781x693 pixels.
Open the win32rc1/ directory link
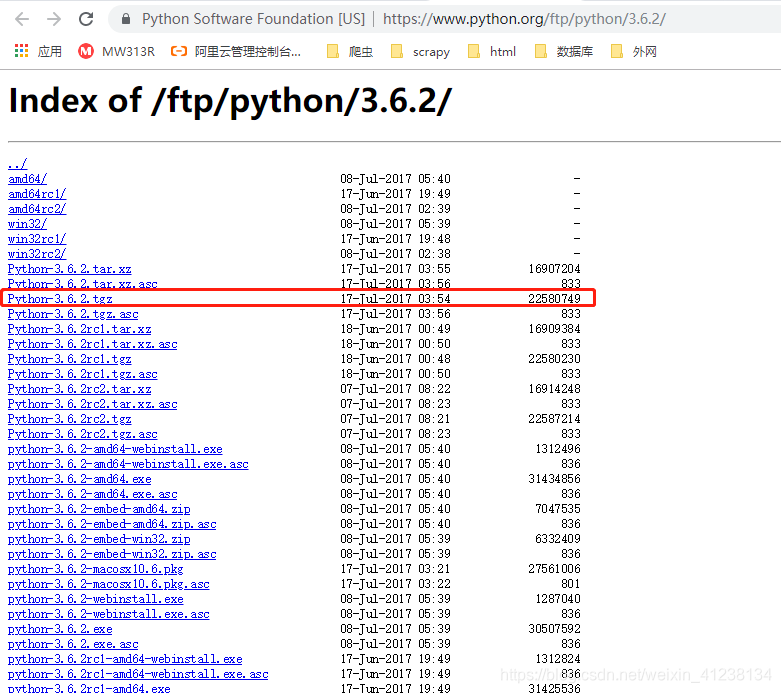(x=37, y=239)
